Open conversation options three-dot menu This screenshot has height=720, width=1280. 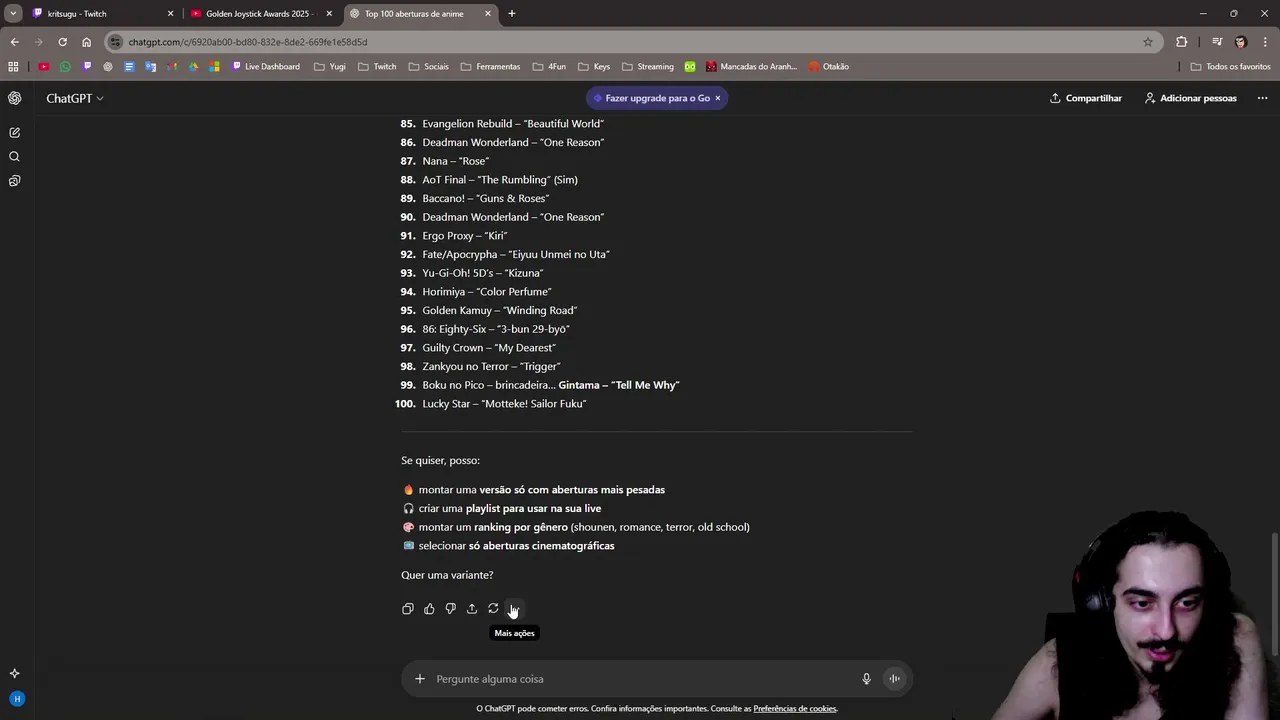point(1262,98)
